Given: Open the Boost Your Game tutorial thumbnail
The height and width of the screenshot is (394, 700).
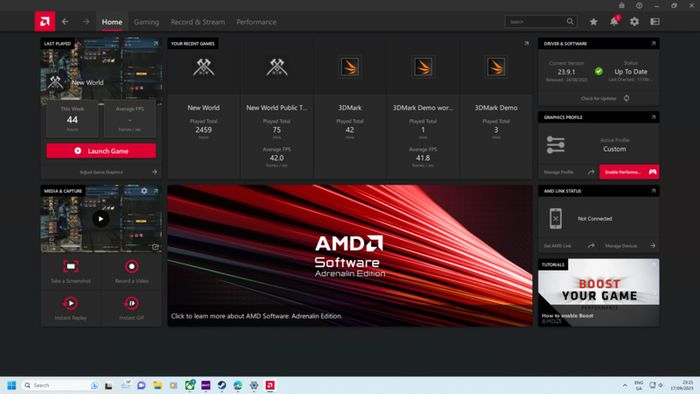Looking at the screenshot, I should click(599, 293).
